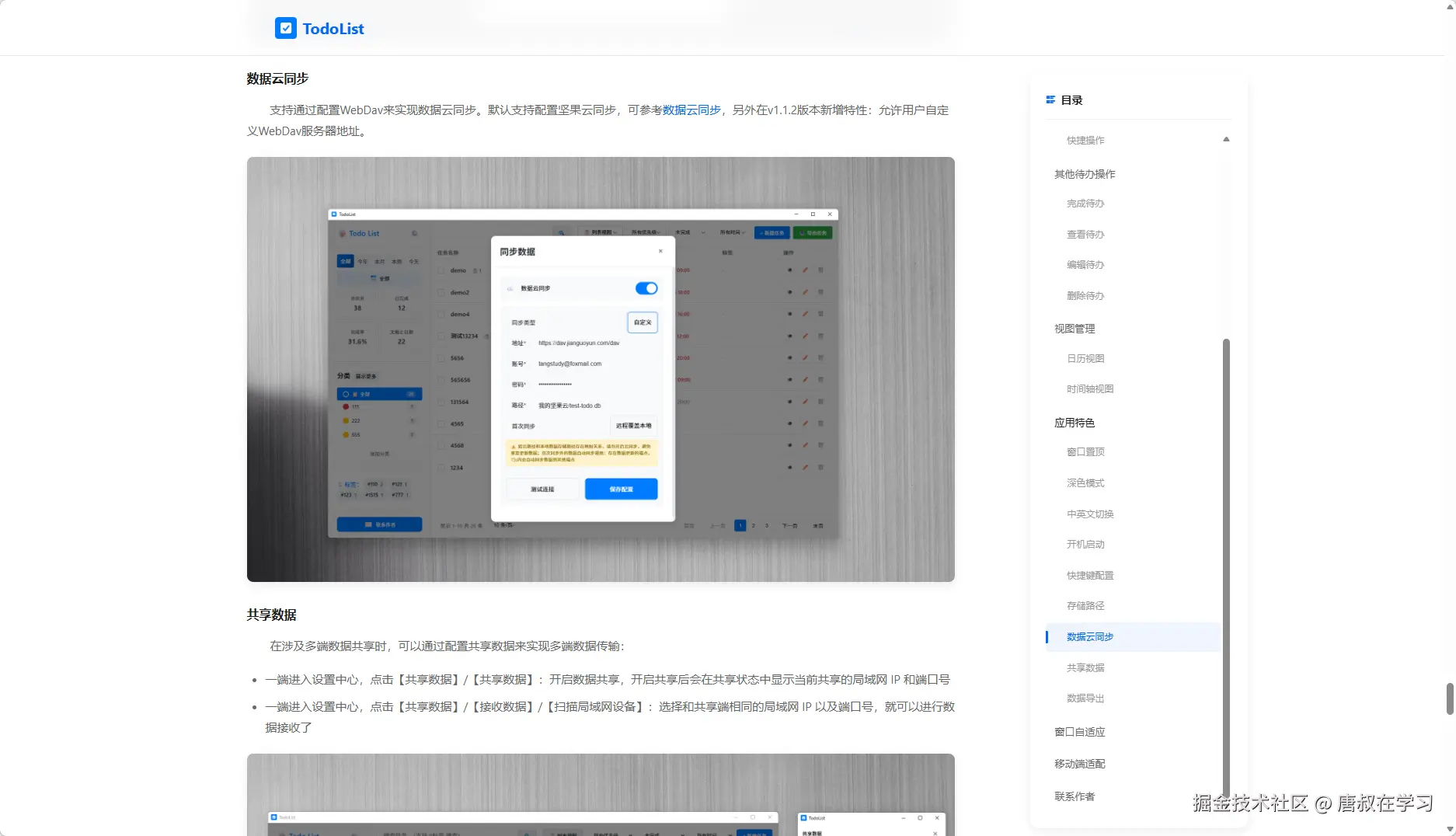Navigate to 移动端适配 section

pyautogui.click(x=1079, y=764)
